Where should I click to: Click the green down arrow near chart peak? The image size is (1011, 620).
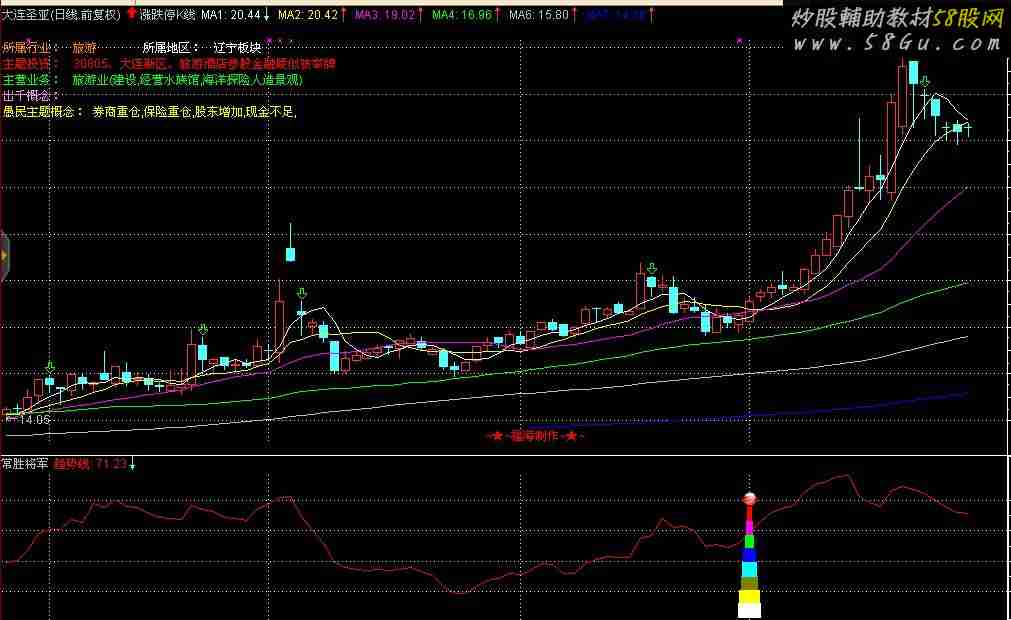(926, 82)
